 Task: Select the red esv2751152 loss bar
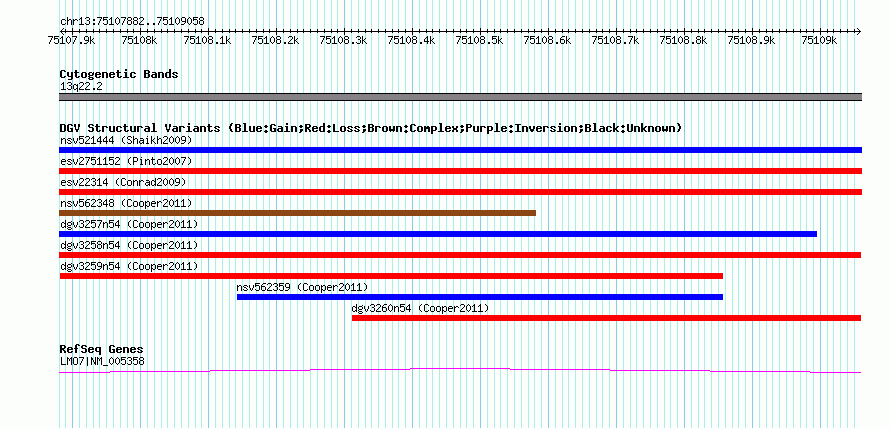[x=460, y=171]
